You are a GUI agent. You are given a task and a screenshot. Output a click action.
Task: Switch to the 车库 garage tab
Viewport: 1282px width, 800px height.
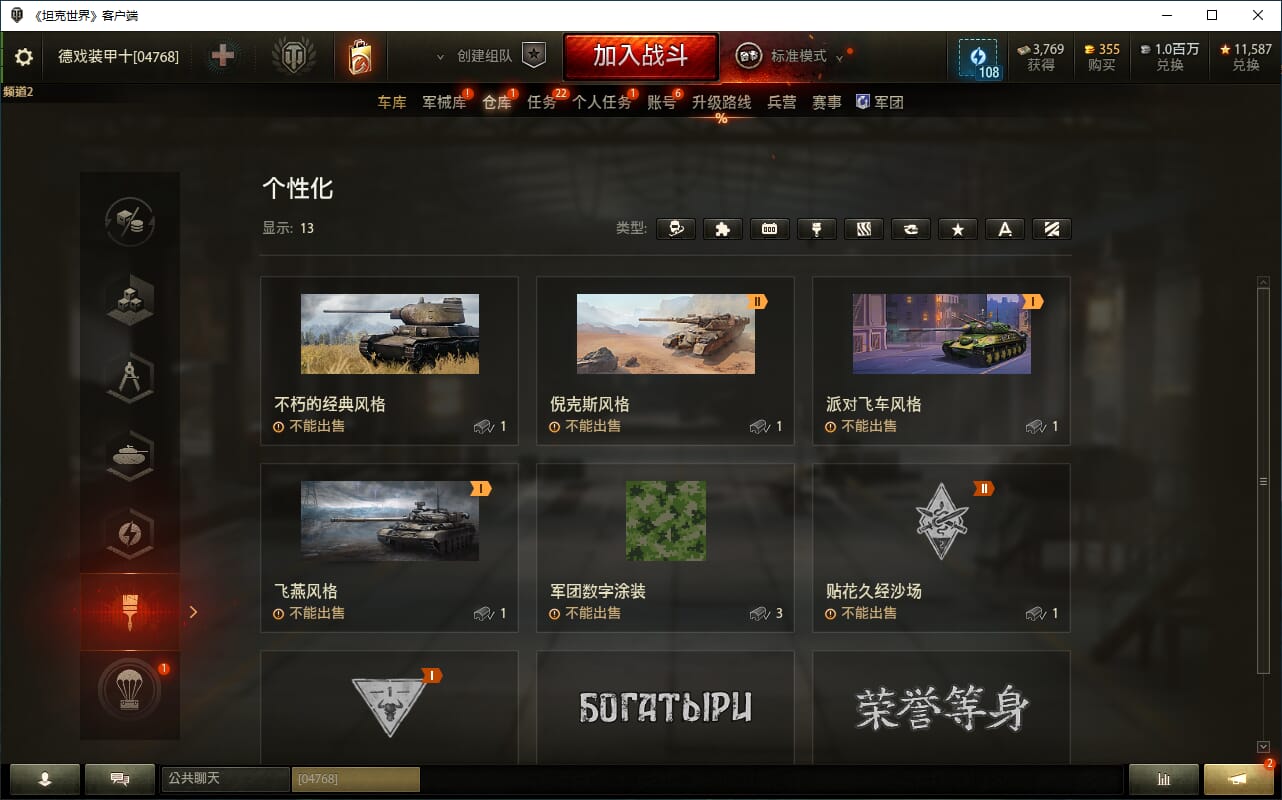tap(392, 102)
